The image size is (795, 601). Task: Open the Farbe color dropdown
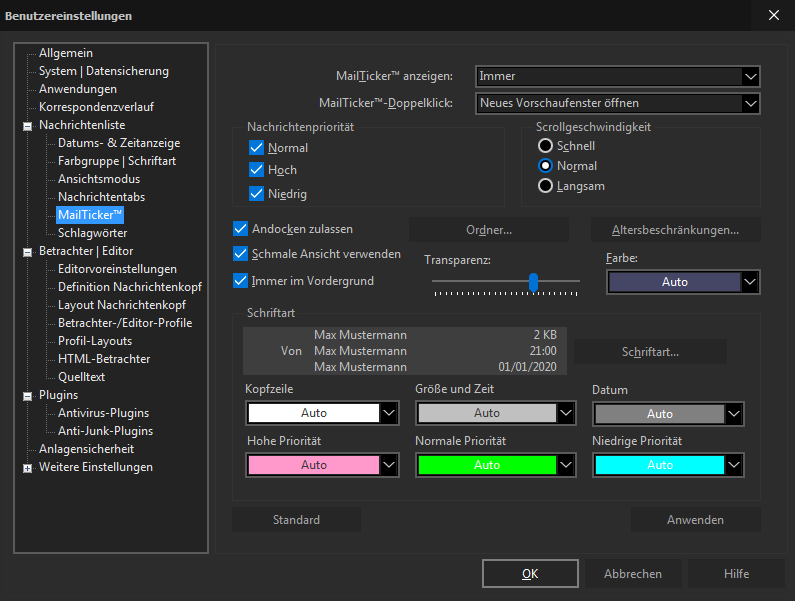[x=683, y=282]
